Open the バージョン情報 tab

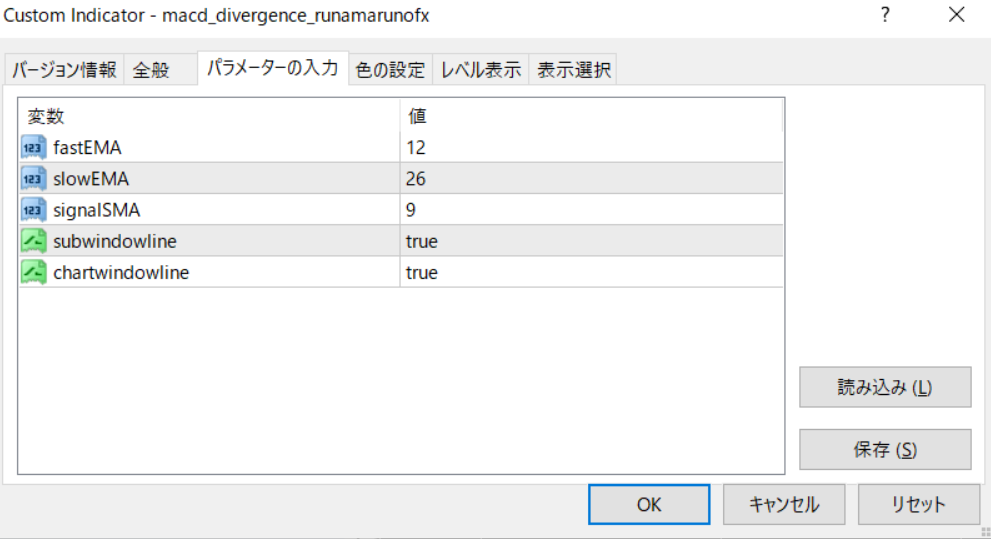pos(65,70)
